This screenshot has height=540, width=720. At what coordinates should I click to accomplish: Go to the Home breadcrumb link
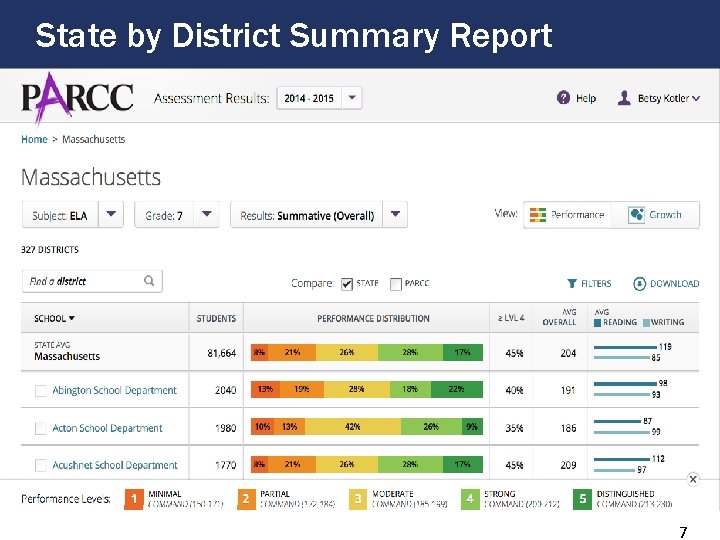point(34,139)
